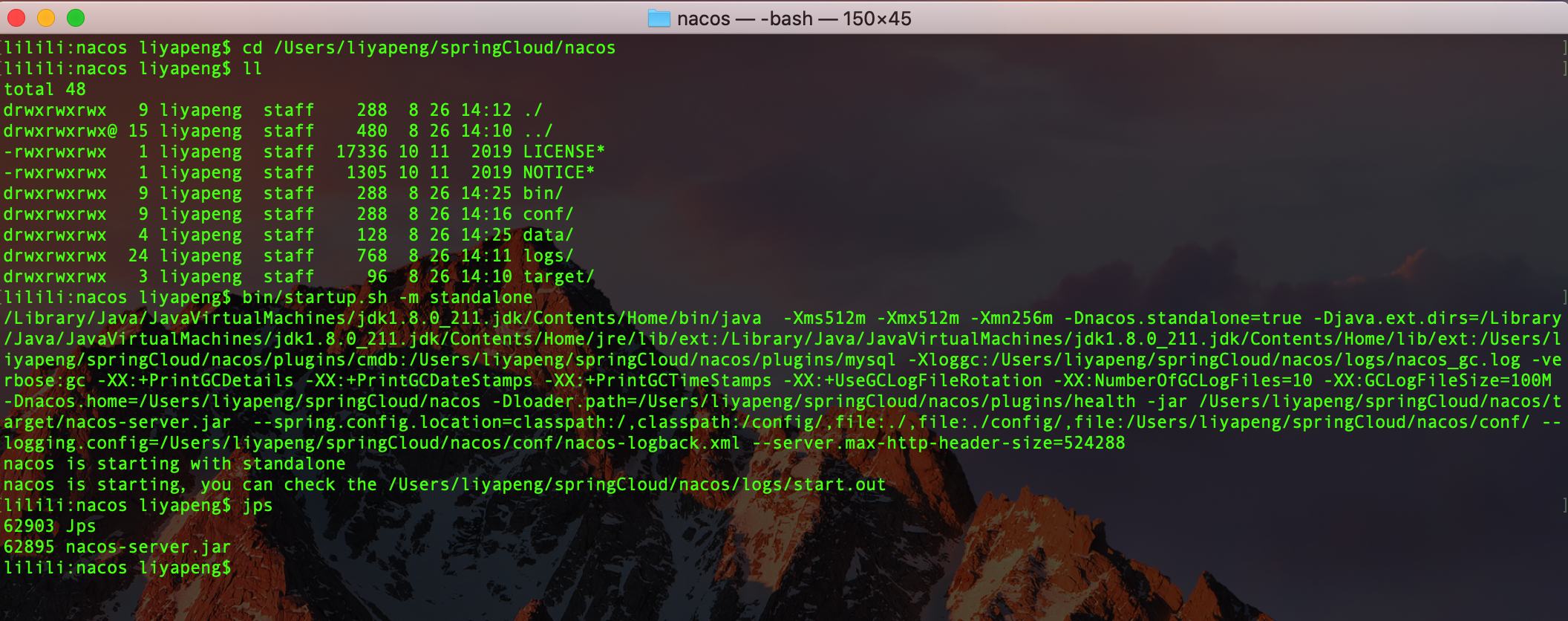1568x621 pixels.
Task: Click the 'NOTICE*' file name
Action: click(559, 172)
